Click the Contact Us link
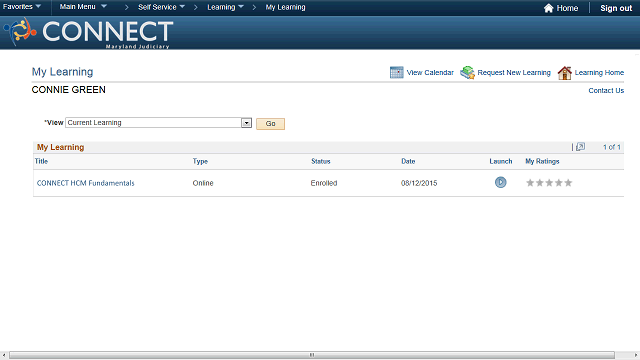The width and height of the screenshot is (640, 360). (x=606, y=91)
